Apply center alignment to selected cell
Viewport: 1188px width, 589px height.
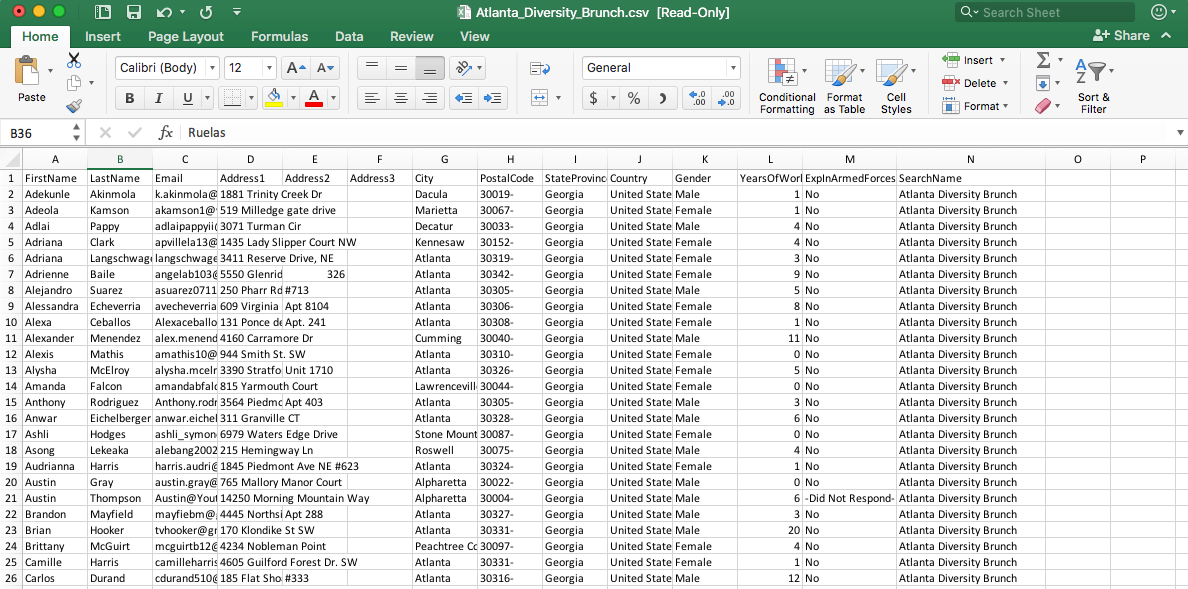[x=400, y=97]
